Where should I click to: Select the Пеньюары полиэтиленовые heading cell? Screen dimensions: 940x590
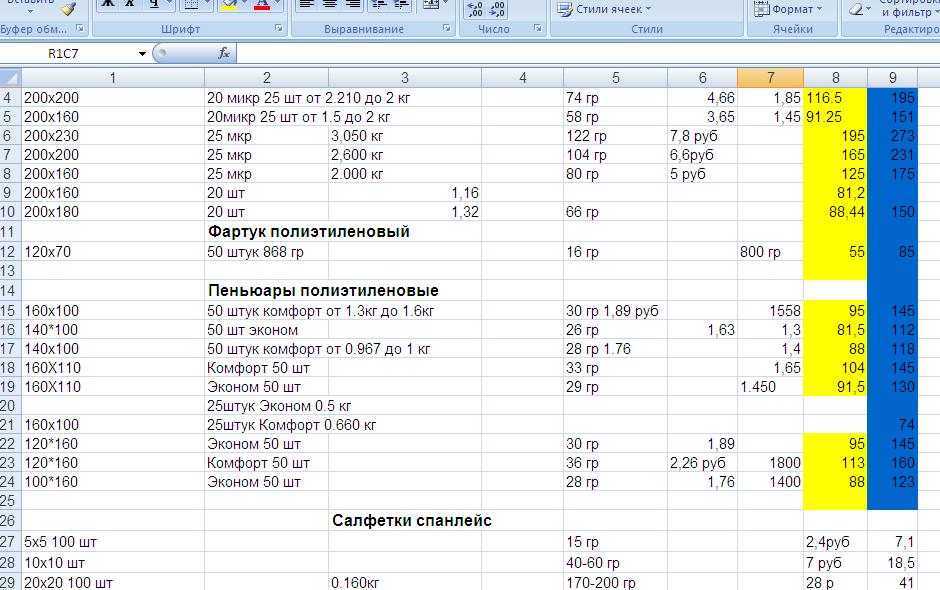pos(323,291)
